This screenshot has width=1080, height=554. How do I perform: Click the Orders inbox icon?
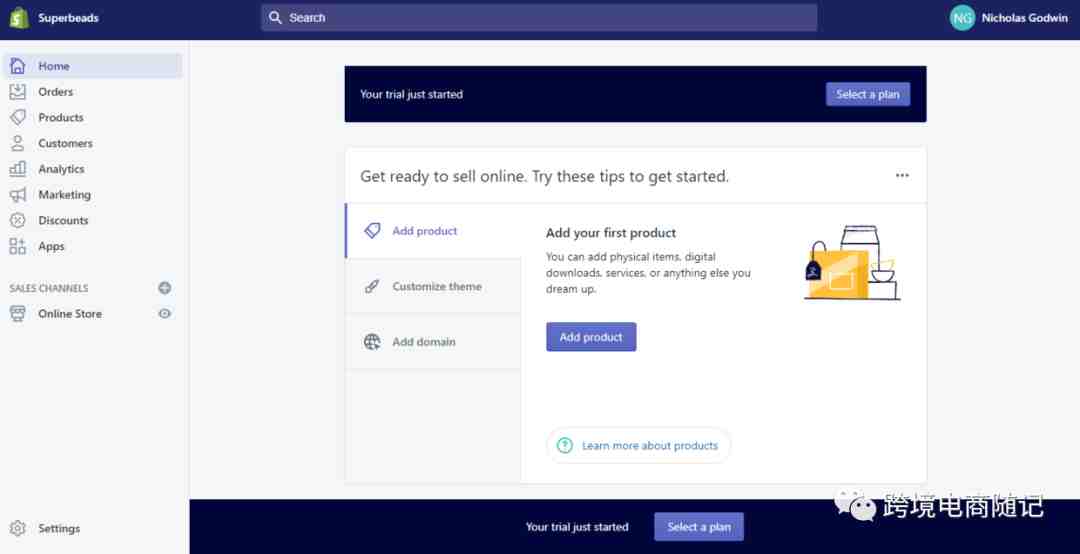point(18,92)
